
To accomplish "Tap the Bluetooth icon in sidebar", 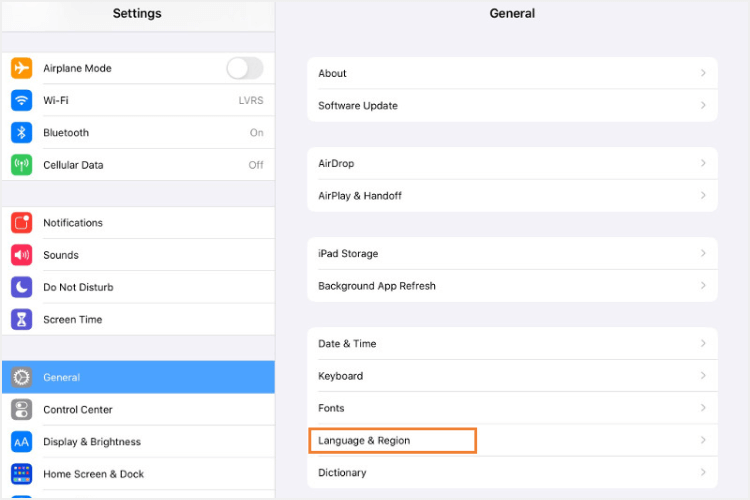I will point(22,132).
